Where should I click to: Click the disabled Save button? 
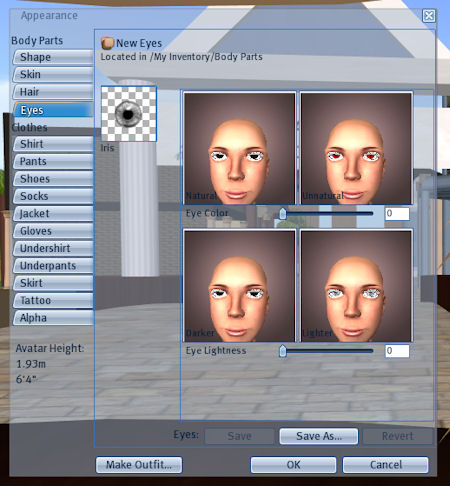click(239, 436)
